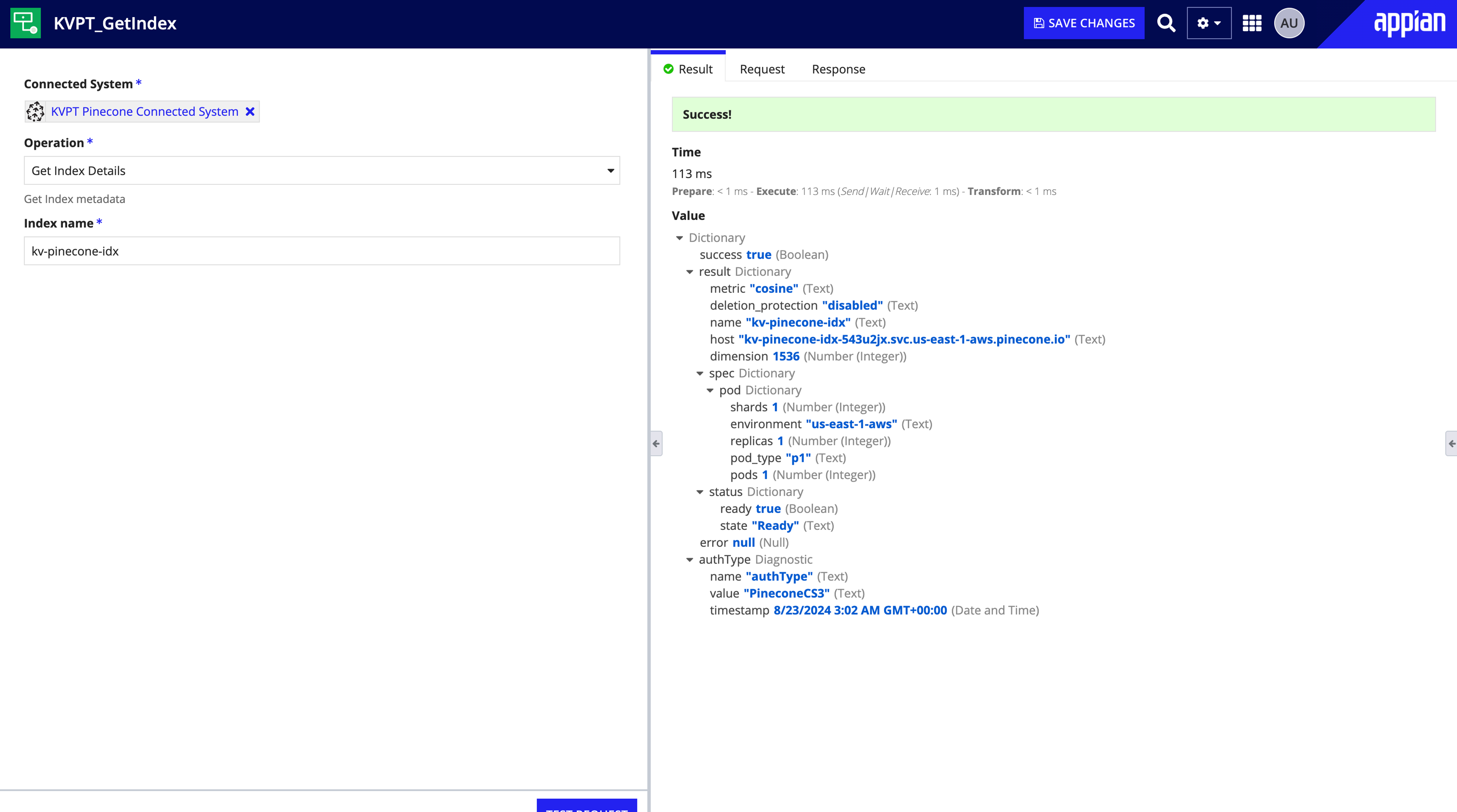Viewport: 1457px width, 812px height.
Task: Click the metric "cosine" value
Action: point(774,288)
